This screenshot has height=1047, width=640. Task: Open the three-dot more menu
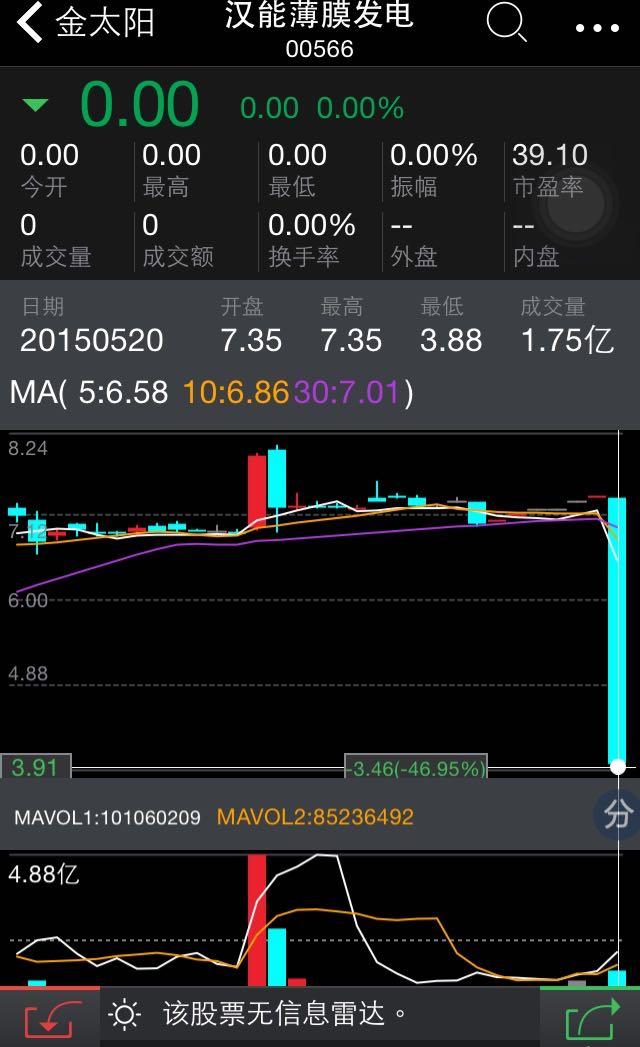point(597,28)
